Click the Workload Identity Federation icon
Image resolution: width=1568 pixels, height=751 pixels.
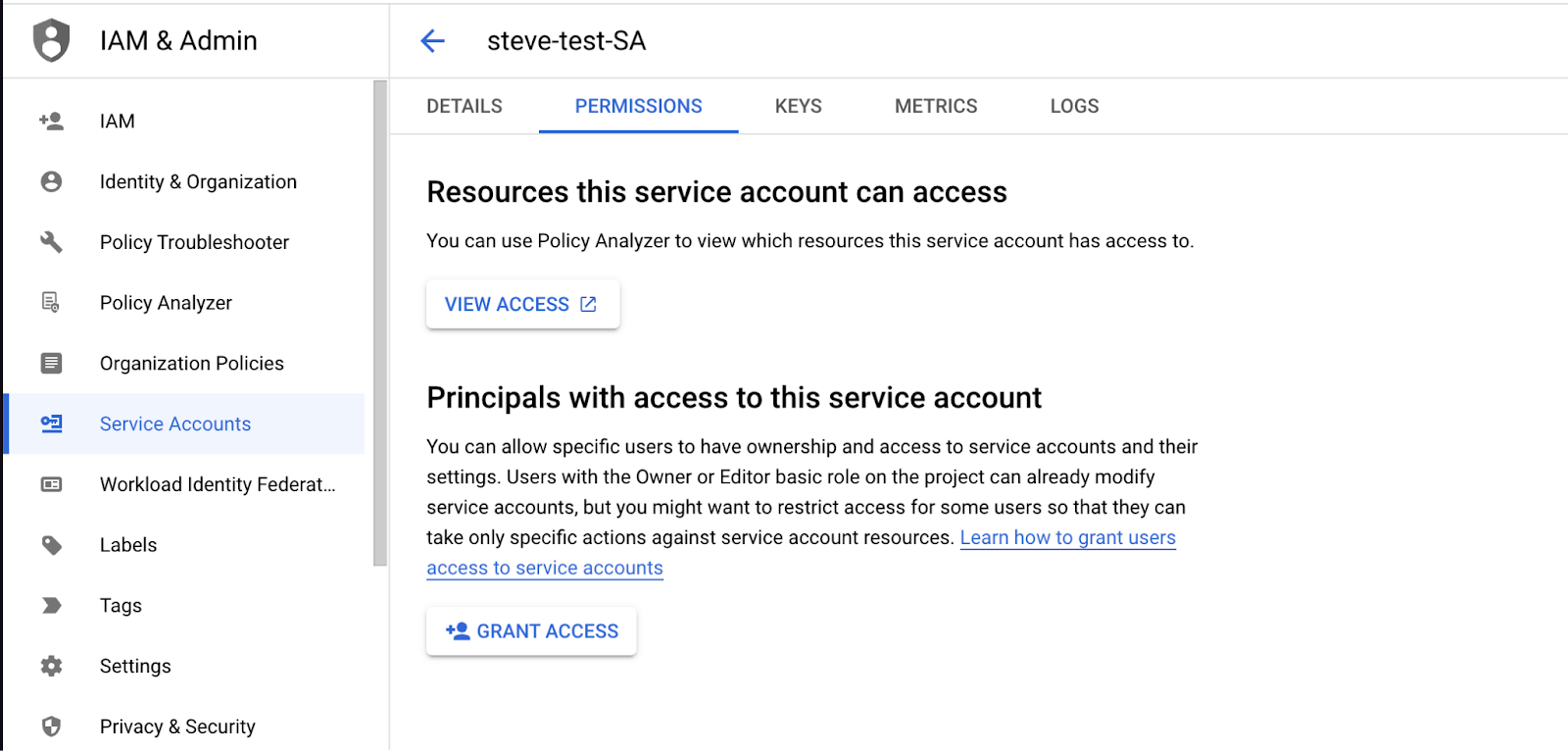(51, 484)
